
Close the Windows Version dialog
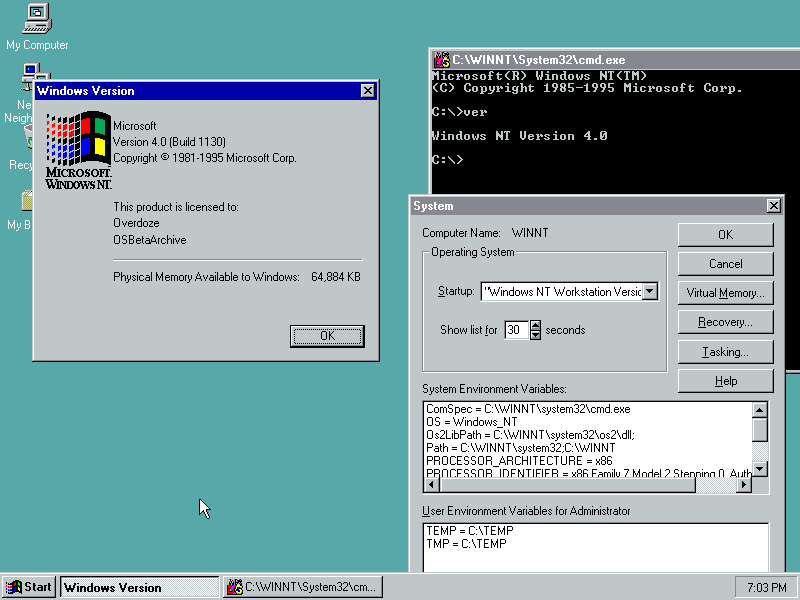coord(367,91)
